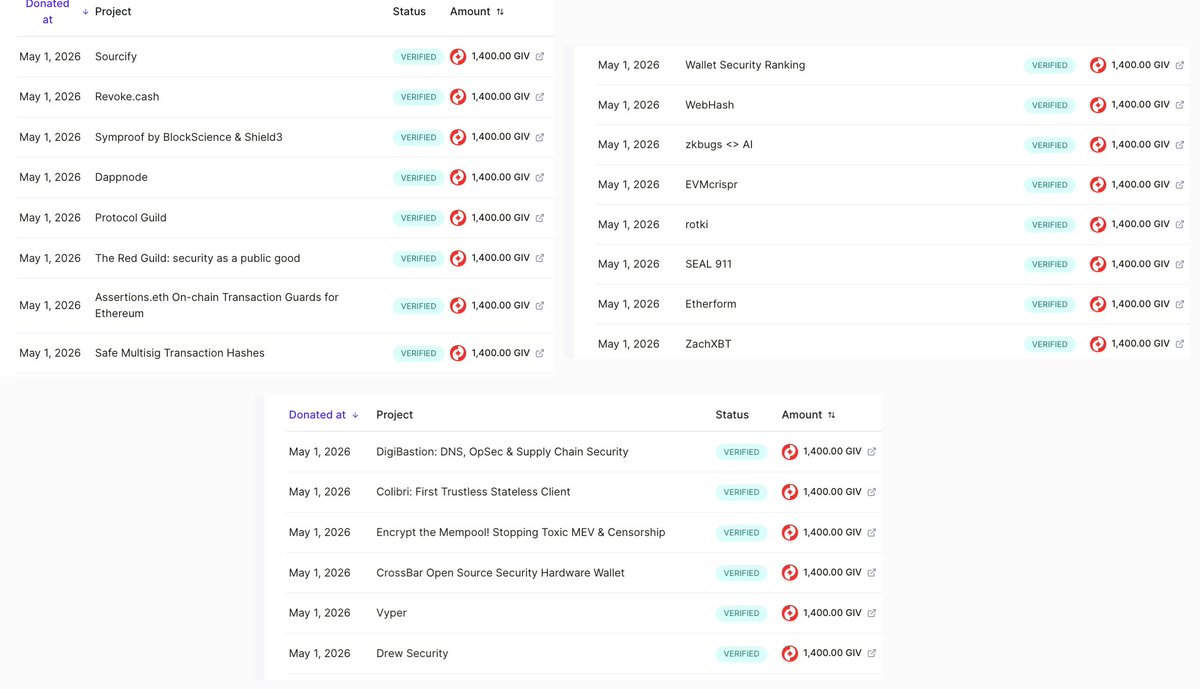The width and height of the screenshot is (1200, 689).
Task: Click VERIFIED badge in DigiBastion row
Action: pyautogui.click(x=741, y=452)
